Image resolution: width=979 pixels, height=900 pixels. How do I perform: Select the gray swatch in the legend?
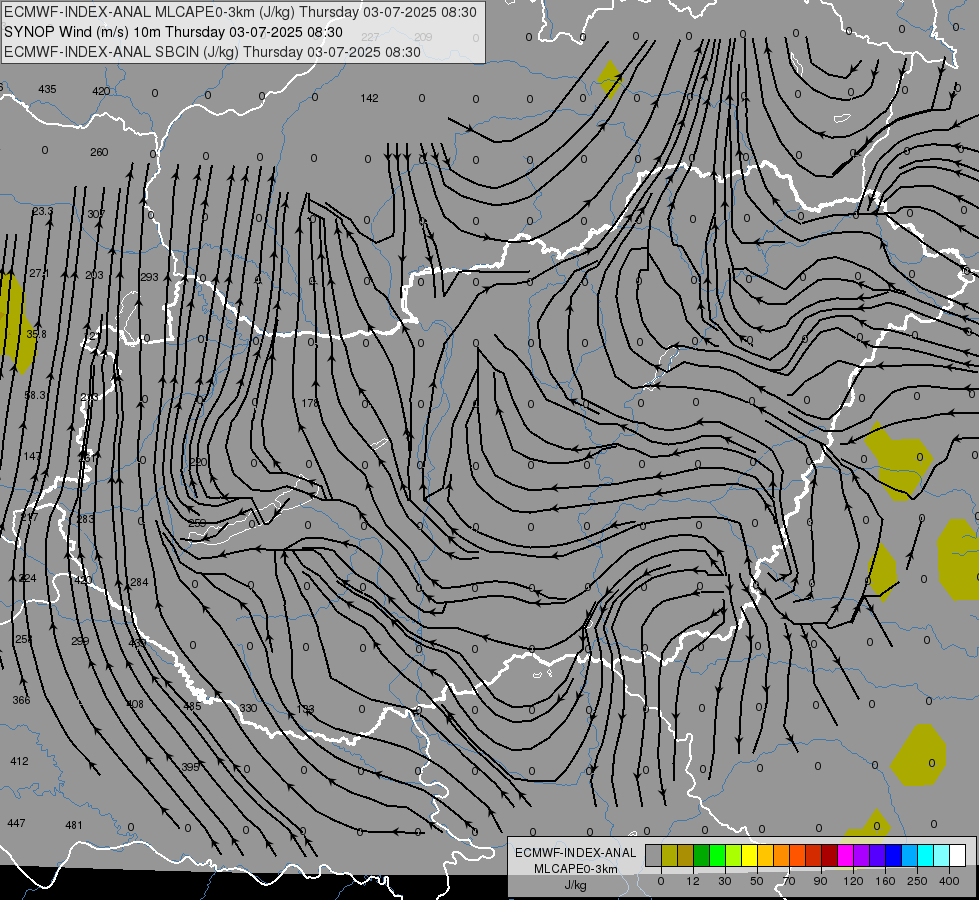click(653, 855)
